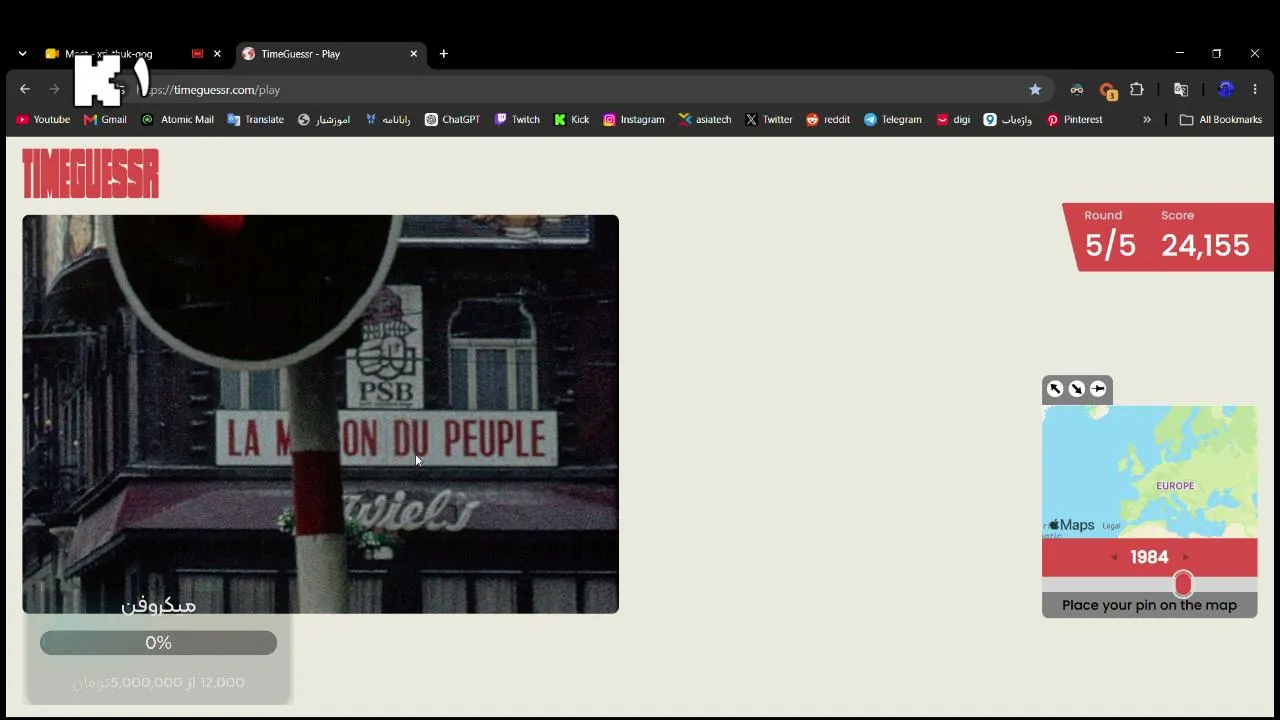Close the TimeGuessr - Play tab

coord(414,54)
